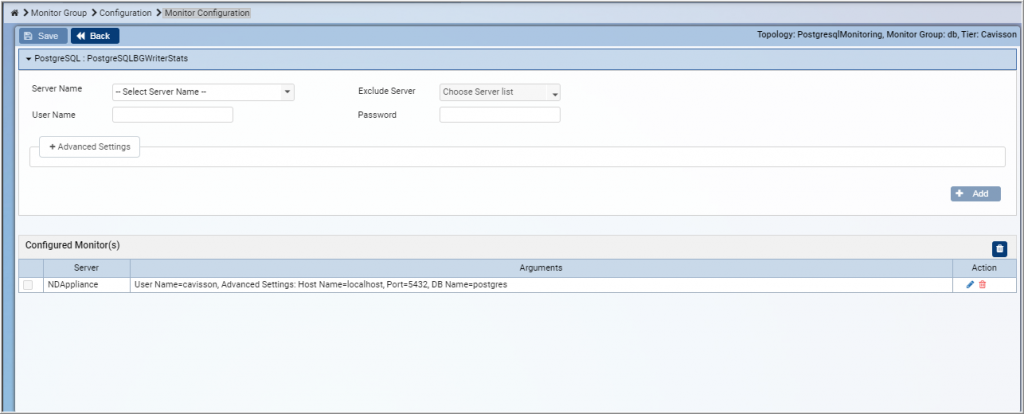Select Monitor Configuration breadcrumb
Image resolution: width=1024 pixels, height=414 pixels.
tap(207, 13)
